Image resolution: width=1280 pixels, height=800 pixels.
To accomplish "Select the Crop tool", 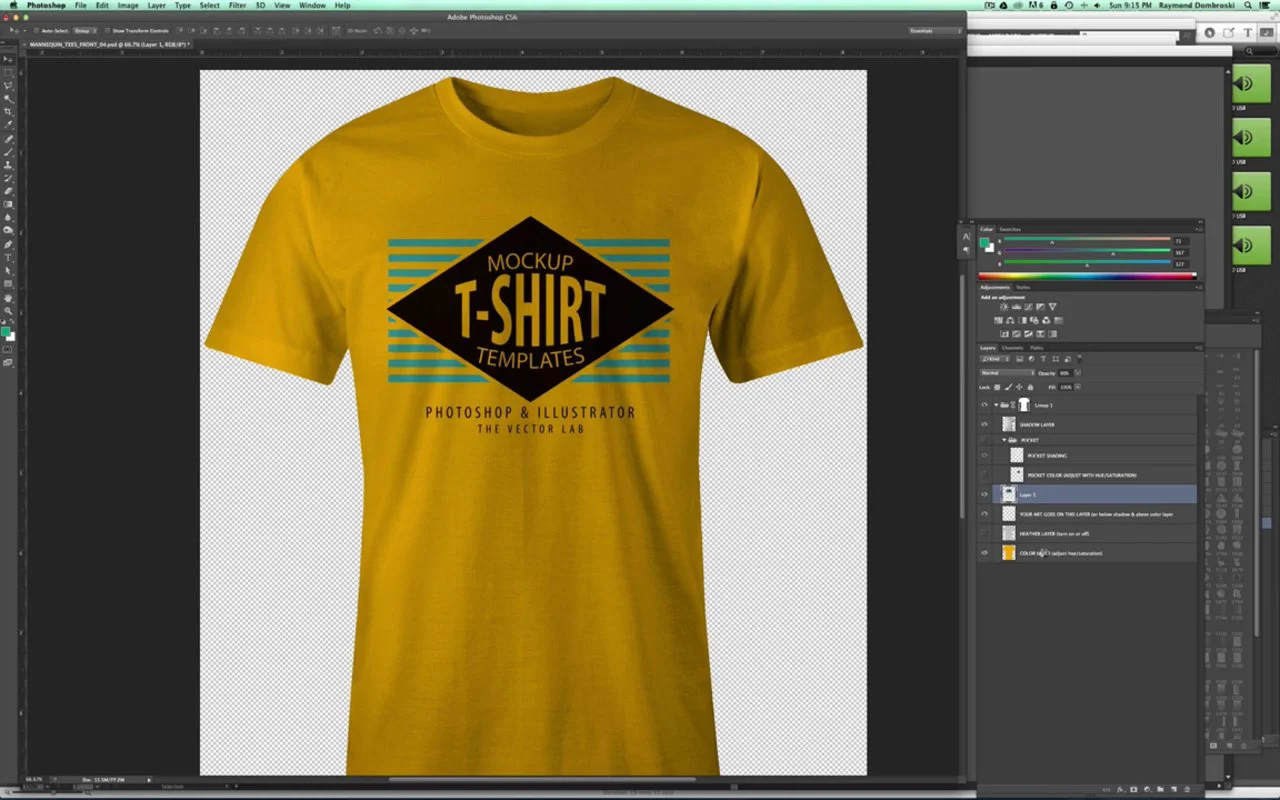I will tap(8, 112).
